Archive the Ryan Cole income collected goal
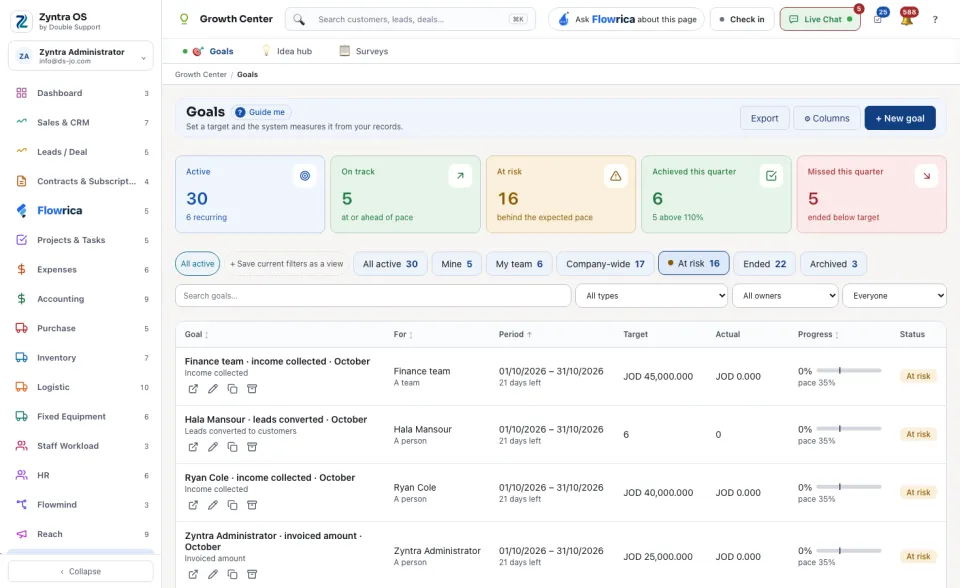 (x=252, y=505)
